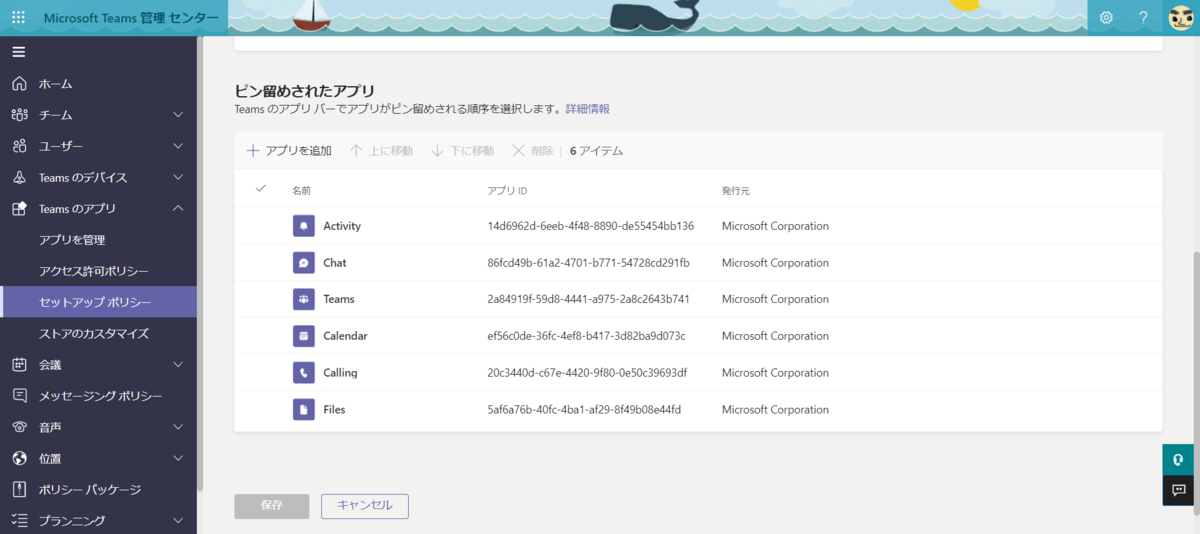Click the Teams apps icon in sidebar
The image size is (1200, 534).
click(x=19, y=208)
